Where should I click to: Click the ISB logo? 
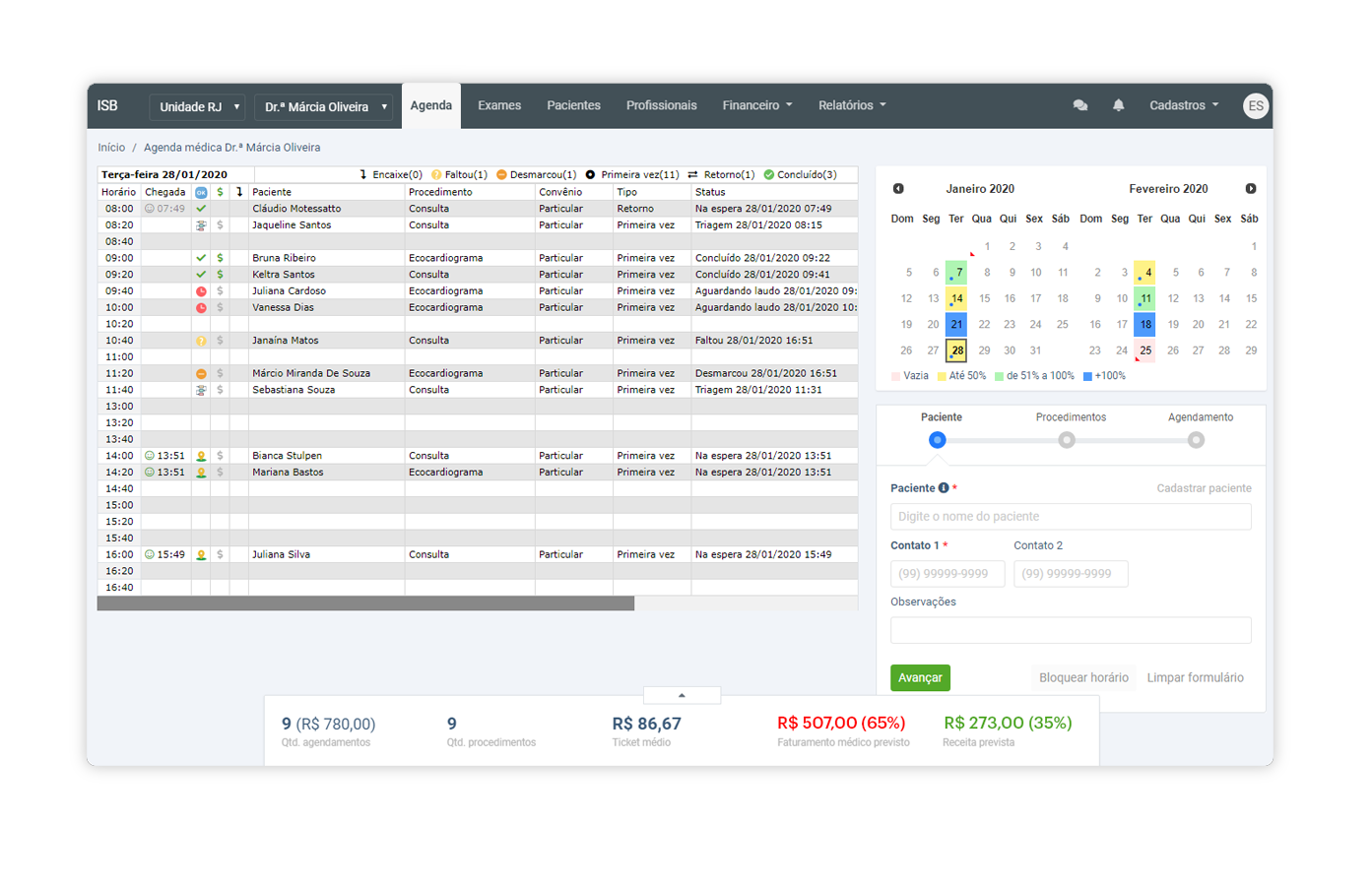107,105
